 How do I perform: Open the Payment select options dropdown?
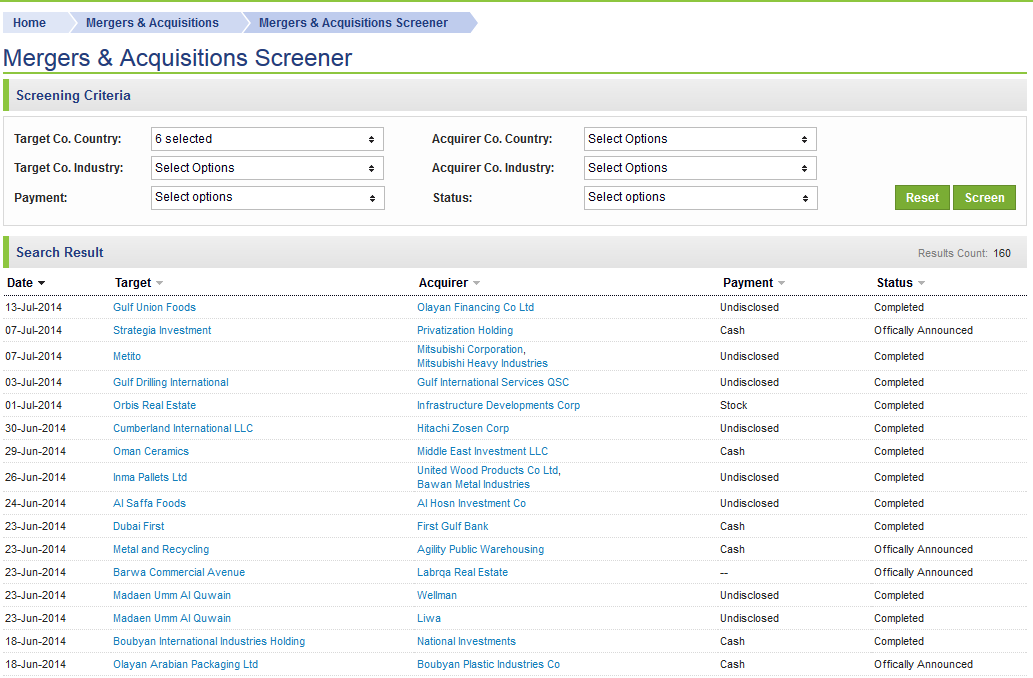pyautogui.click(x=267, y=198)
